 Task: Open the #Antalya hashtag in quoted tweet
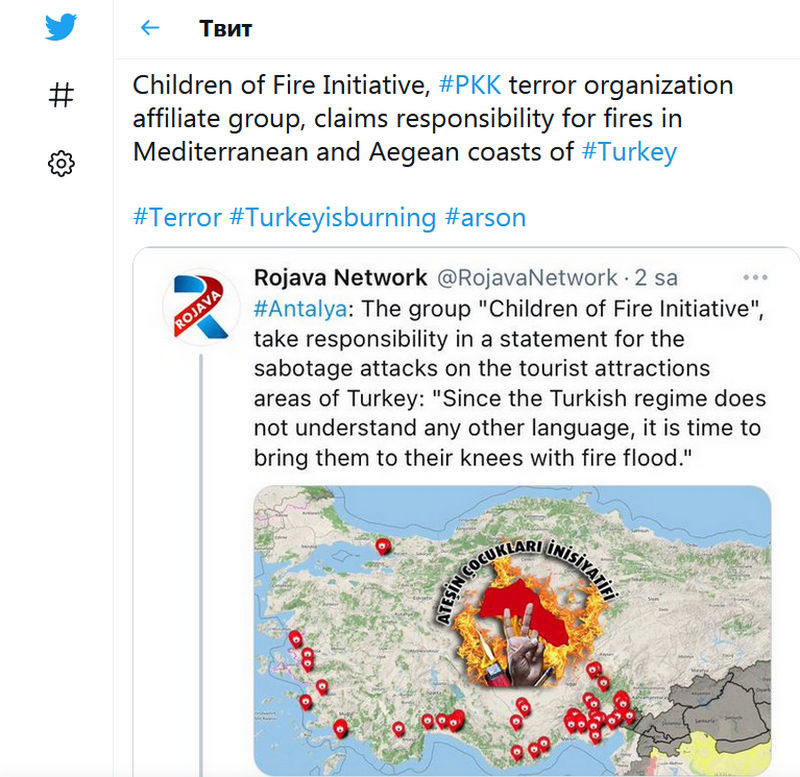301,309
